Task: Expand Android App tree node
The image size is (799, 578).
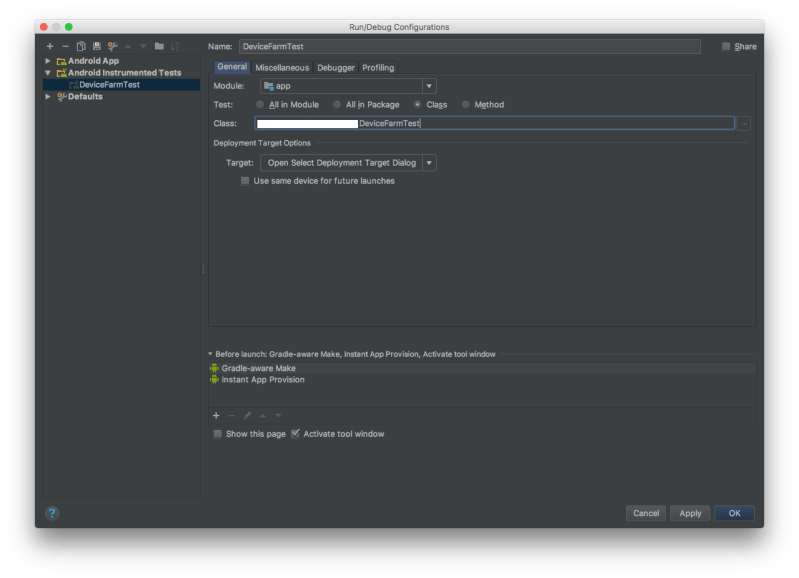Action: click(48, 61)
